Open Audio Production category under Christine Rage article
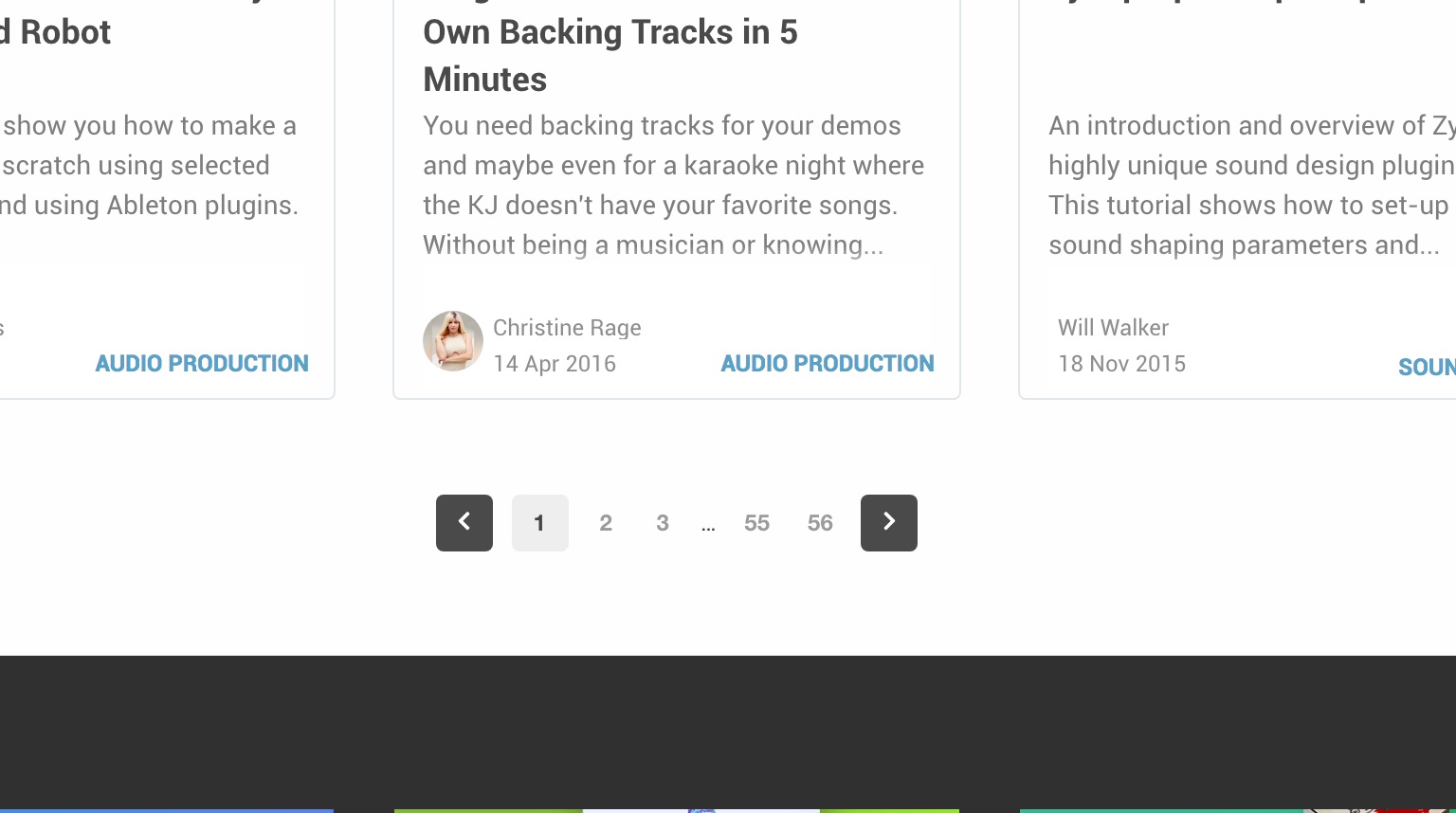This screenshot has height=813, width=1456. [828, 363]
